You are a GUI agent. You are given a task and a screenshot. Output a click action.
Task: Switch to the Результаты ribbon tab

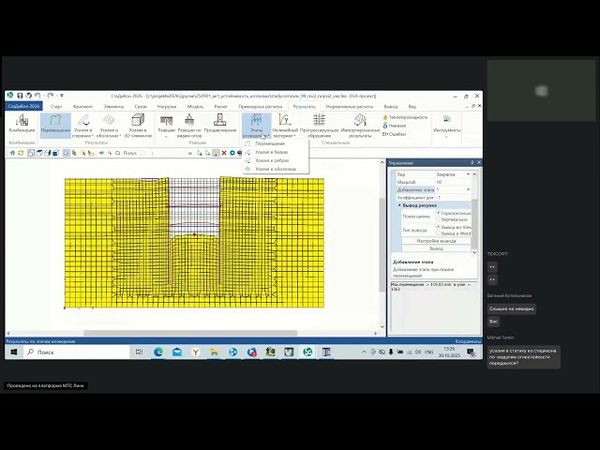[303, 105]
